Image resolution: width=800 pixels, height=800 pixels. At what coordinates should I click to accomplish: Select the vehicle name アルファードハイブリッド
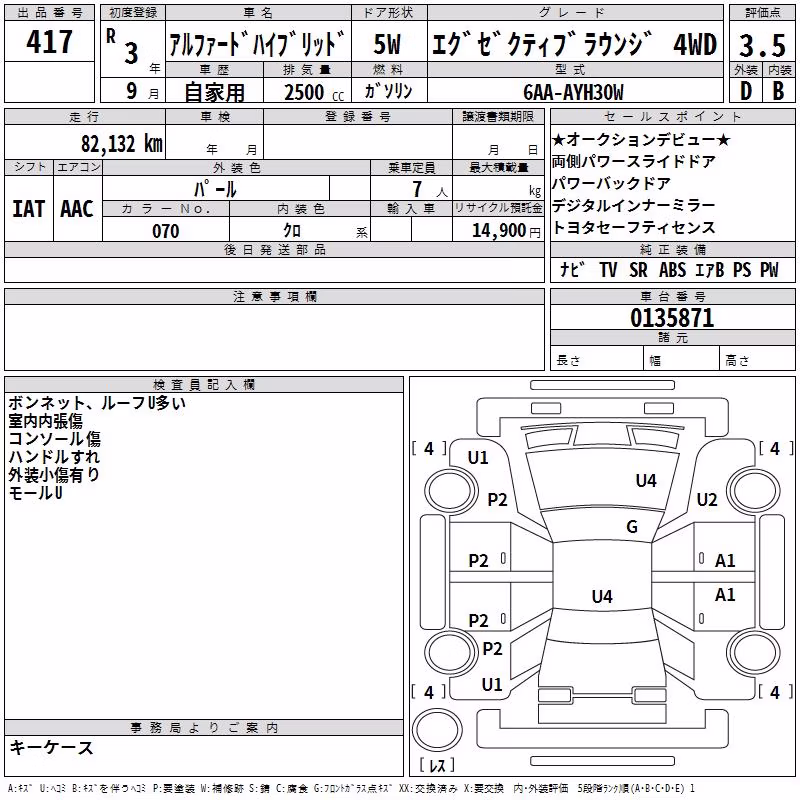(x=257, y=44)
